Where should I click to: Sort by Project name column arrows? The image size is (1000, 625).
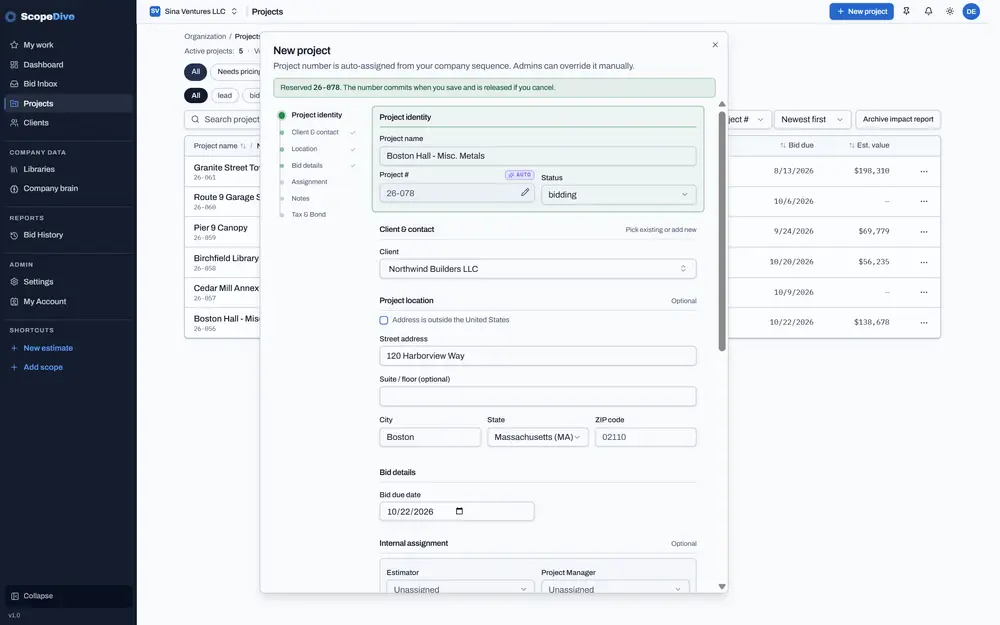243,146
